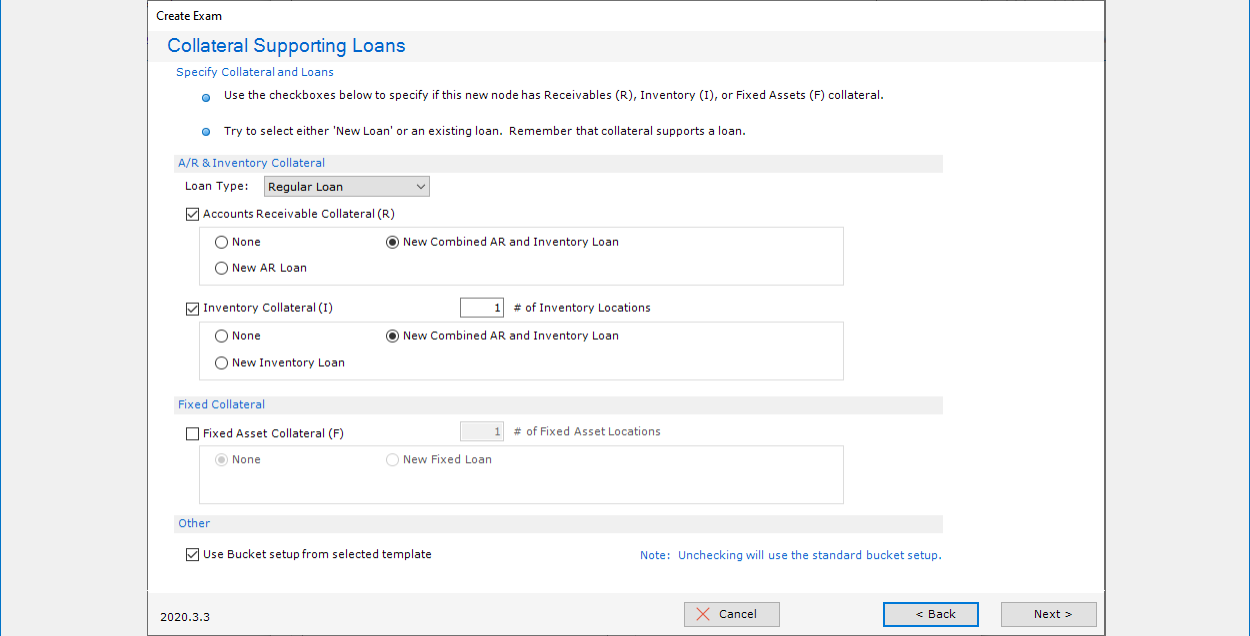The image size is (1250, 636).
Task: Select None under Fixed Asset Collateral
Action: (x=222, y=460)
